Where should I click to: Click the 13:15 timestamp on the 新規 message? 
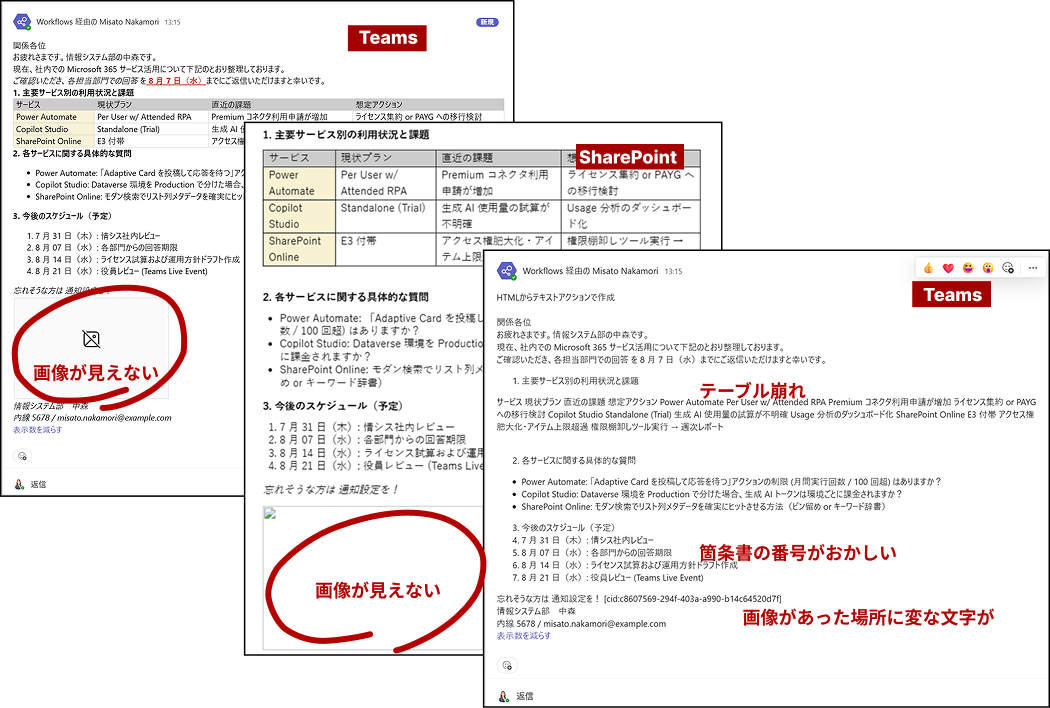(x=172, y=21)
